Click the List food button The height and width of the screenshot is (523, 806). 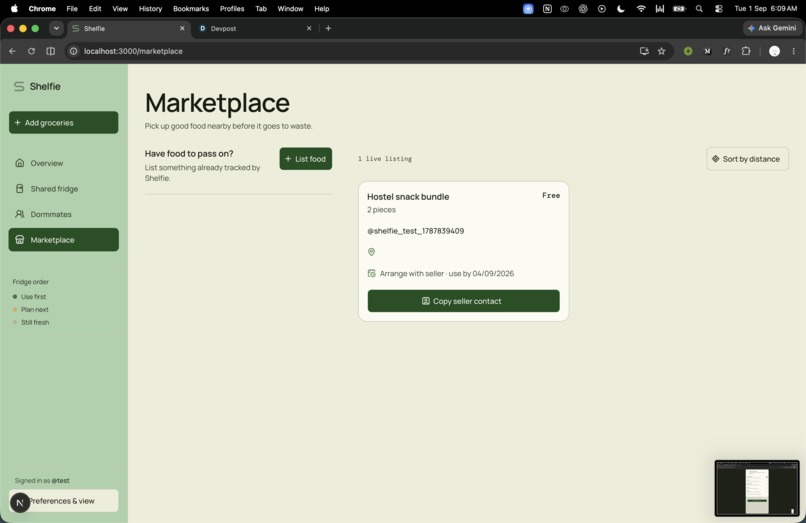[x=305, y=159]
